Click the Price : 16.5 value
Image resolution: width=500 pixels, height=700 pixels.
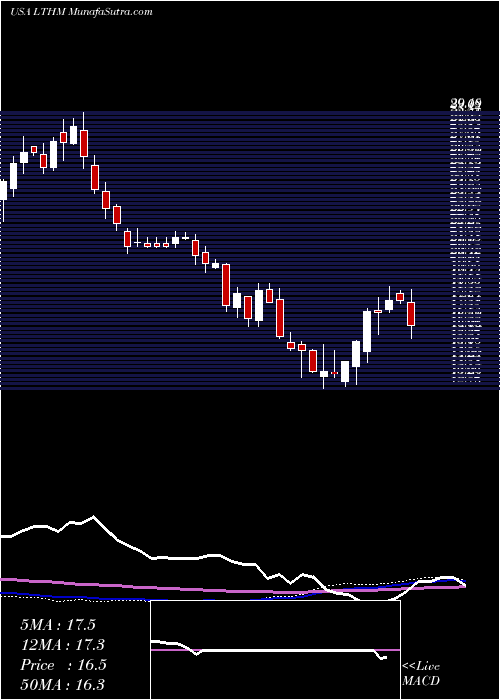coord(63,665)
